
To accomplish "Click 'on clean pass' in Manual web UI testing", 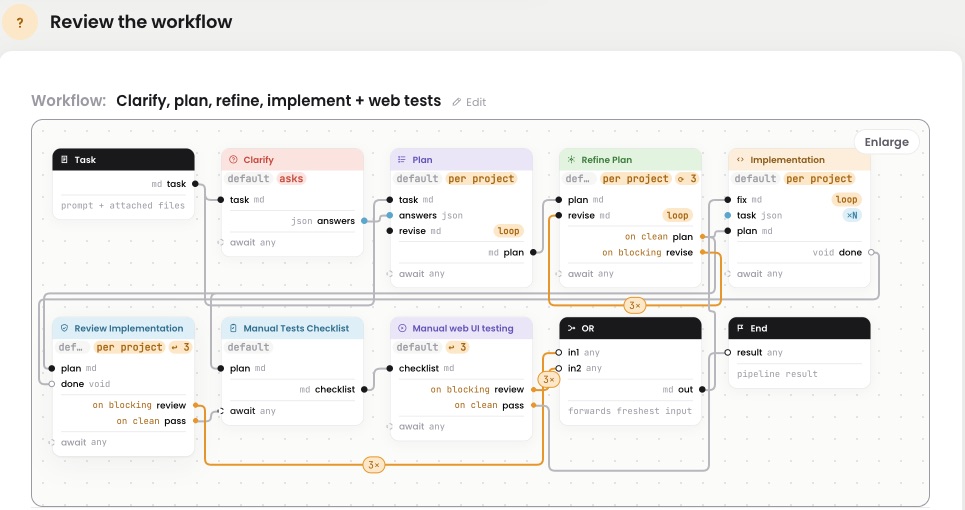I will [x=489, y=405].
